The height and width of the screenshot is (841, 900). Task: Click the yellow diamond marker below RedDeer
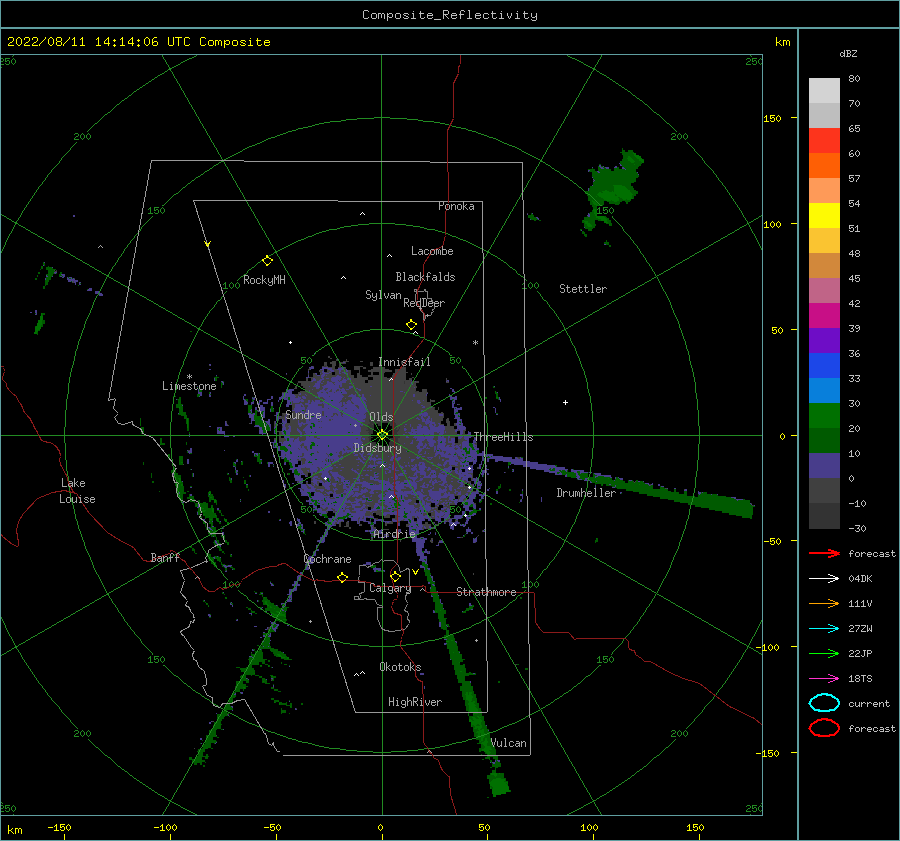tap(411, 325)
